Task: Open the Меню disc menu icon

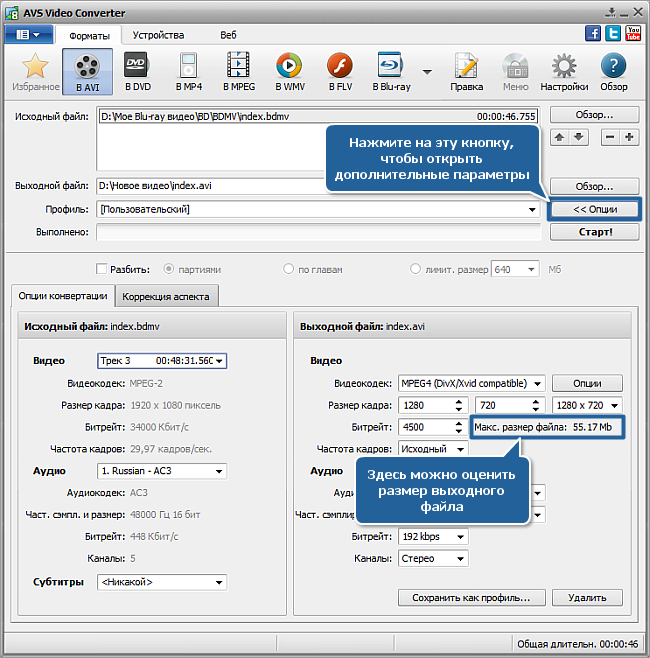Action: [x=516, y=71]
